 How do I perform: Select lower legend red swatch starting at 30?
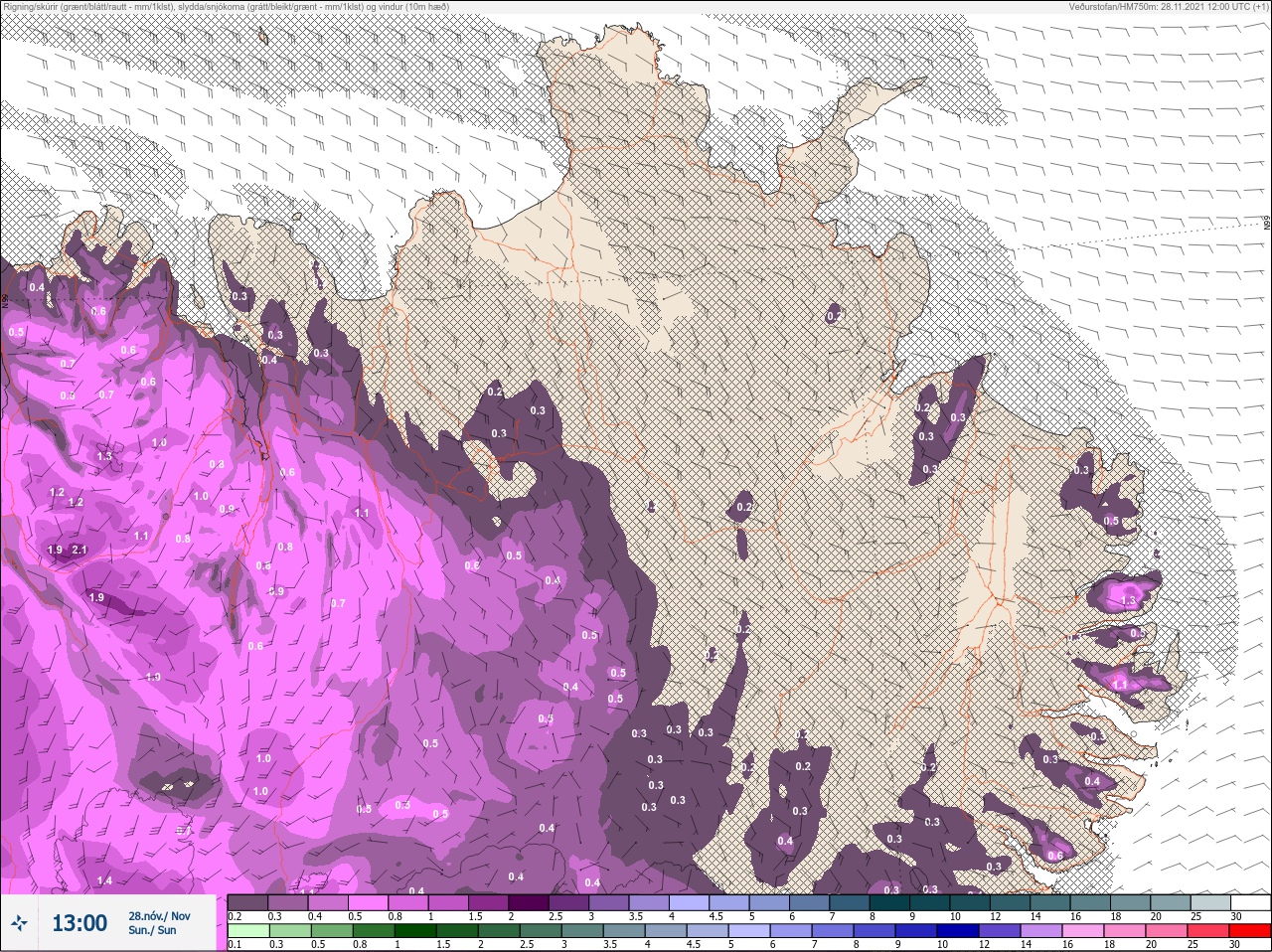coord(1250,931)
